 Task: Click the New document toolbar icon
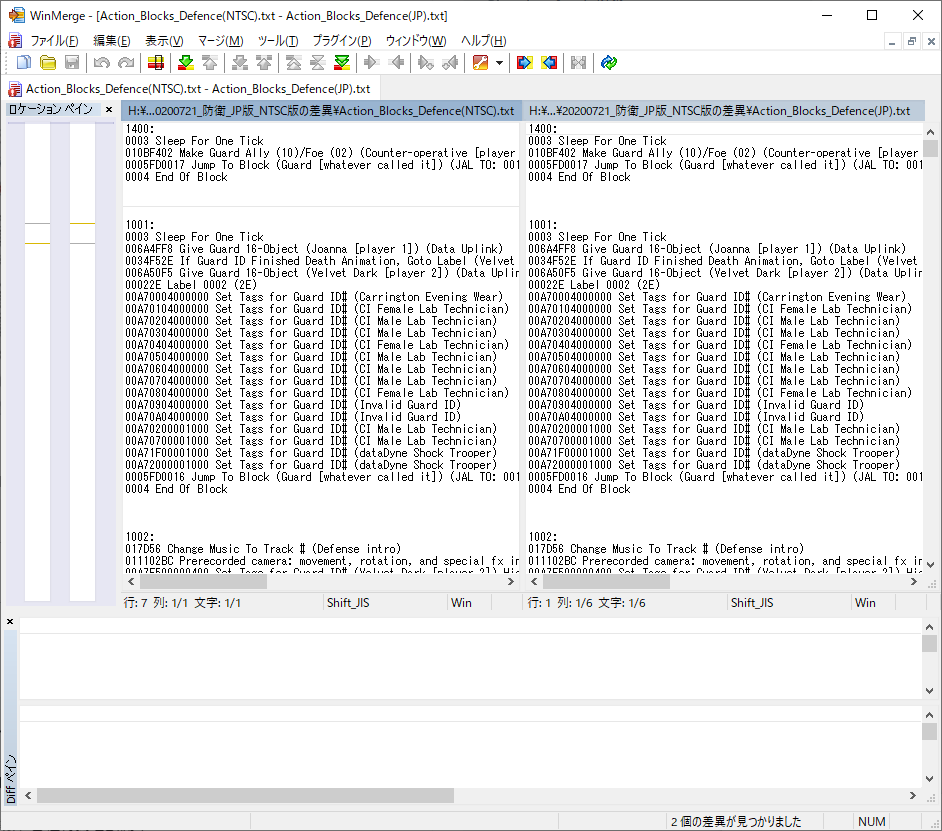24,63
